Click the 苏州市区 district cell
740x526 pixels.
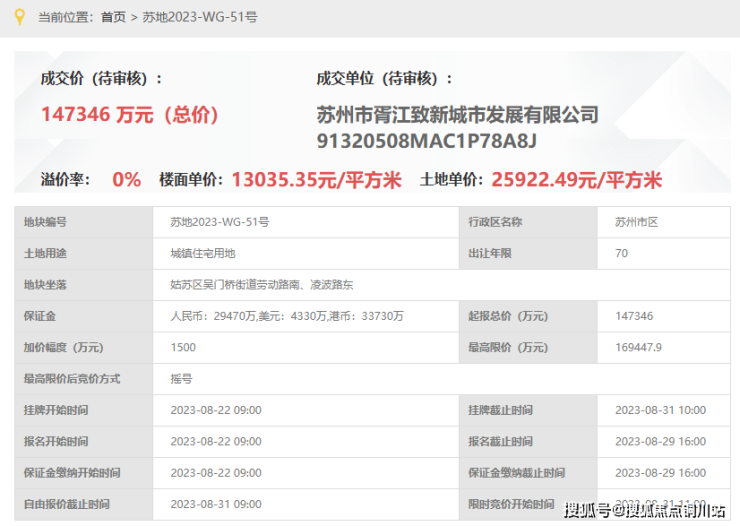pyautogui.click(x=637, y=222)
